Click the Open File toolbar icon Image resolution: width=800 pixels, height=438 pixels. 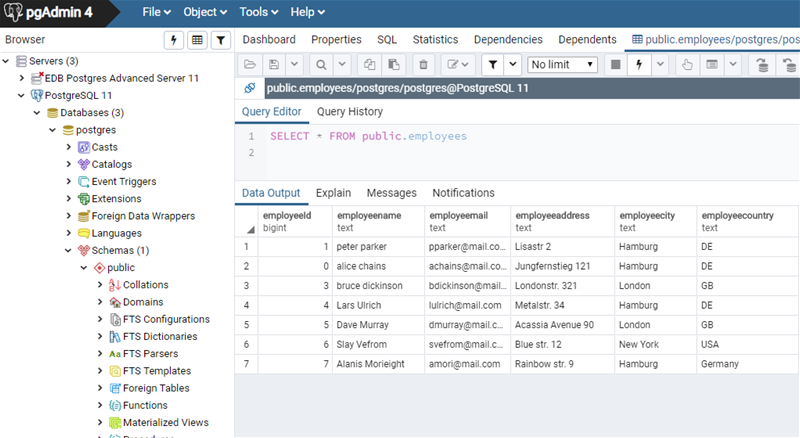251,65
